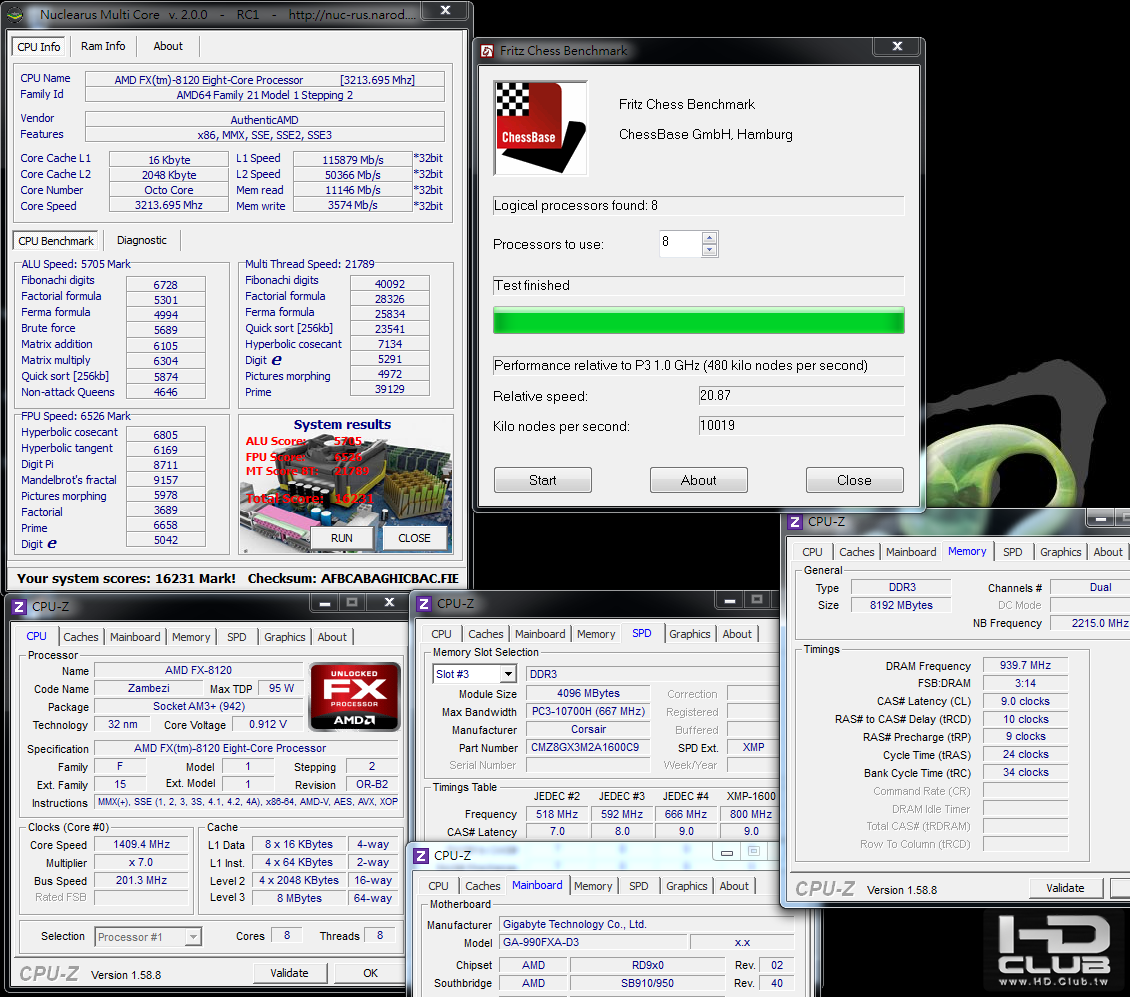Click Validate in the CPU-Z CPU window
The width and height of the screenshot is (1130, 997).
(x=289, y=973)
